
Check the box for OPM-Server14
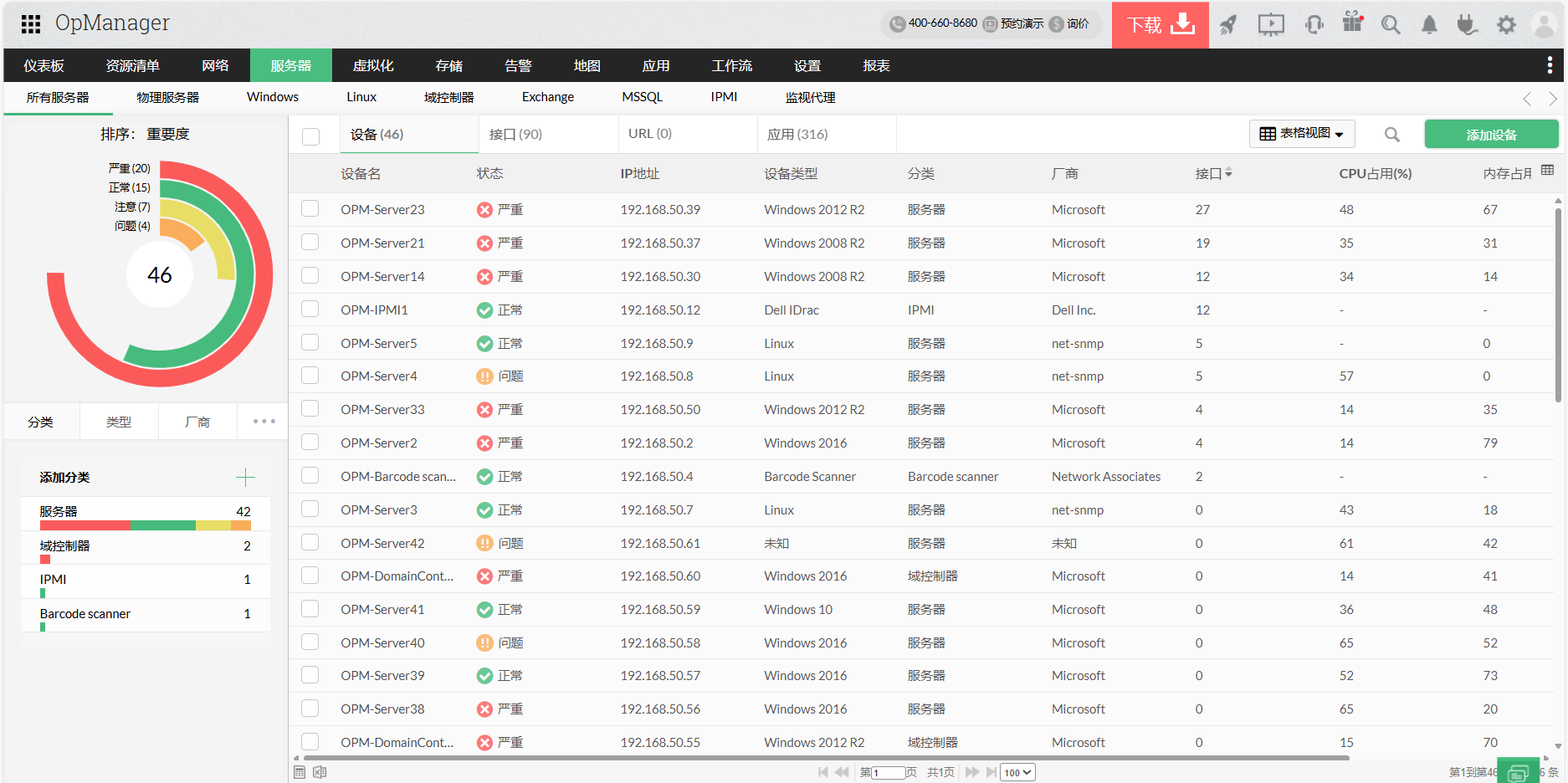(310, 275)
